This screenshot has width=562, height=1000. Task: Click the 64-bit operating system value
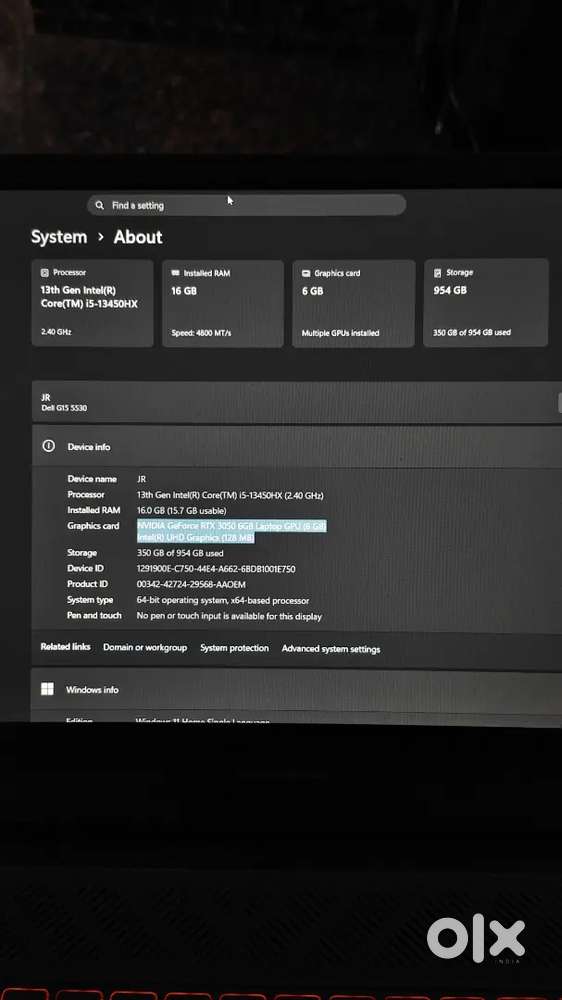pos(223,600)
